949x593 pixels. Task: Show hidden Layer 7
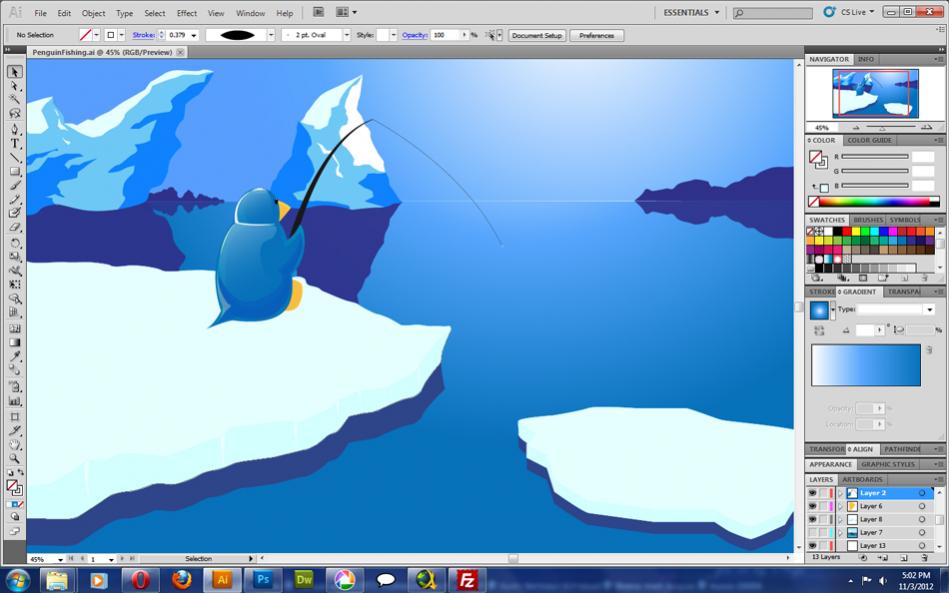click(812, 532)
